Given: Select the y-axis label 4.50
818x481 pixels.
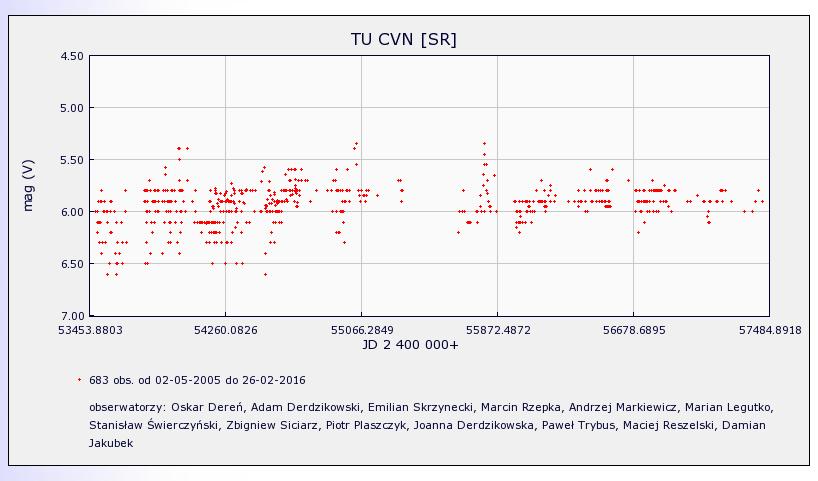Looking at the screenshot, I should tap(72, 56).
